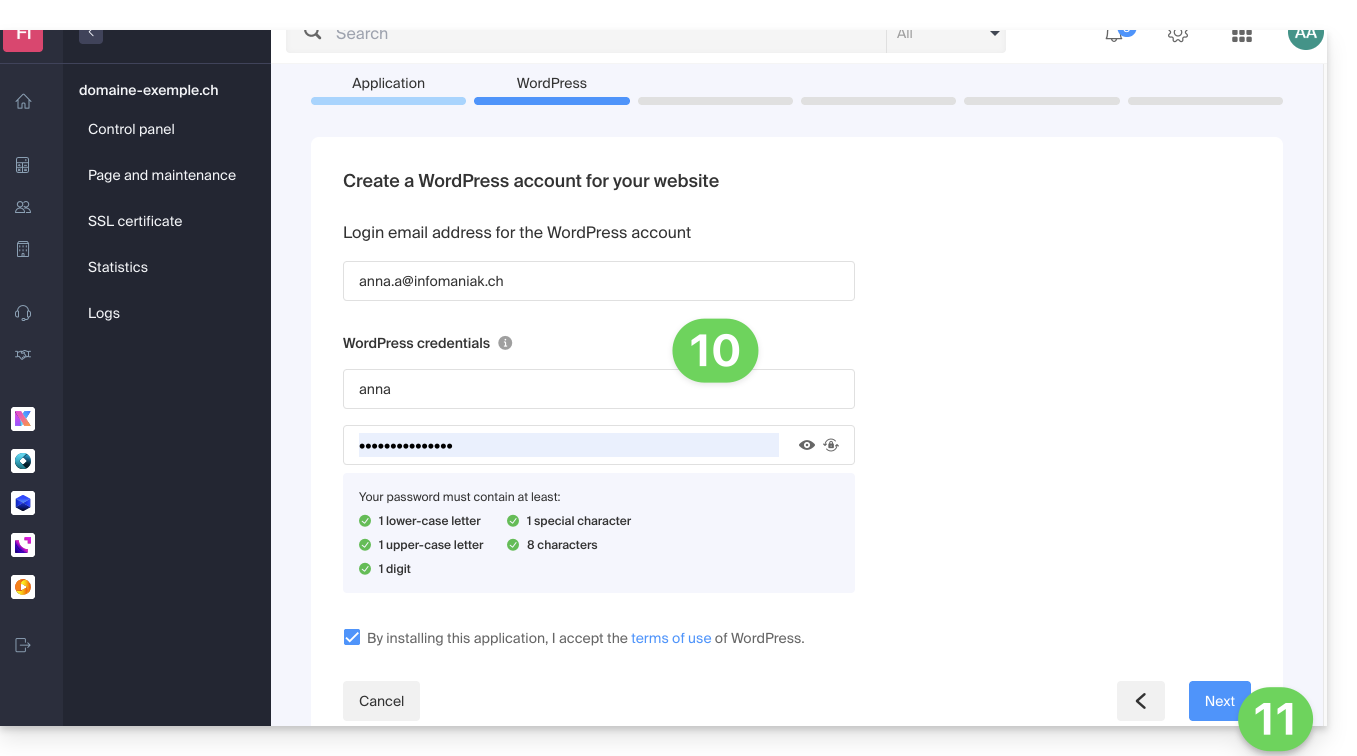Click the info icon beside WordPress credentials
1357x756 pixels.
[x=505, y=343]
